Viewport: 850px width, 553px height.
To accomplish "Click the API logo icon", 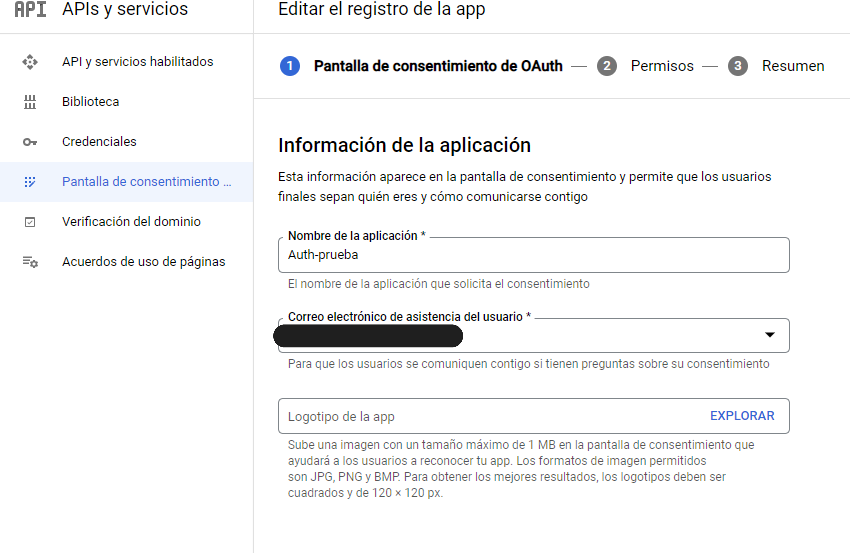I will coord(30,10).
